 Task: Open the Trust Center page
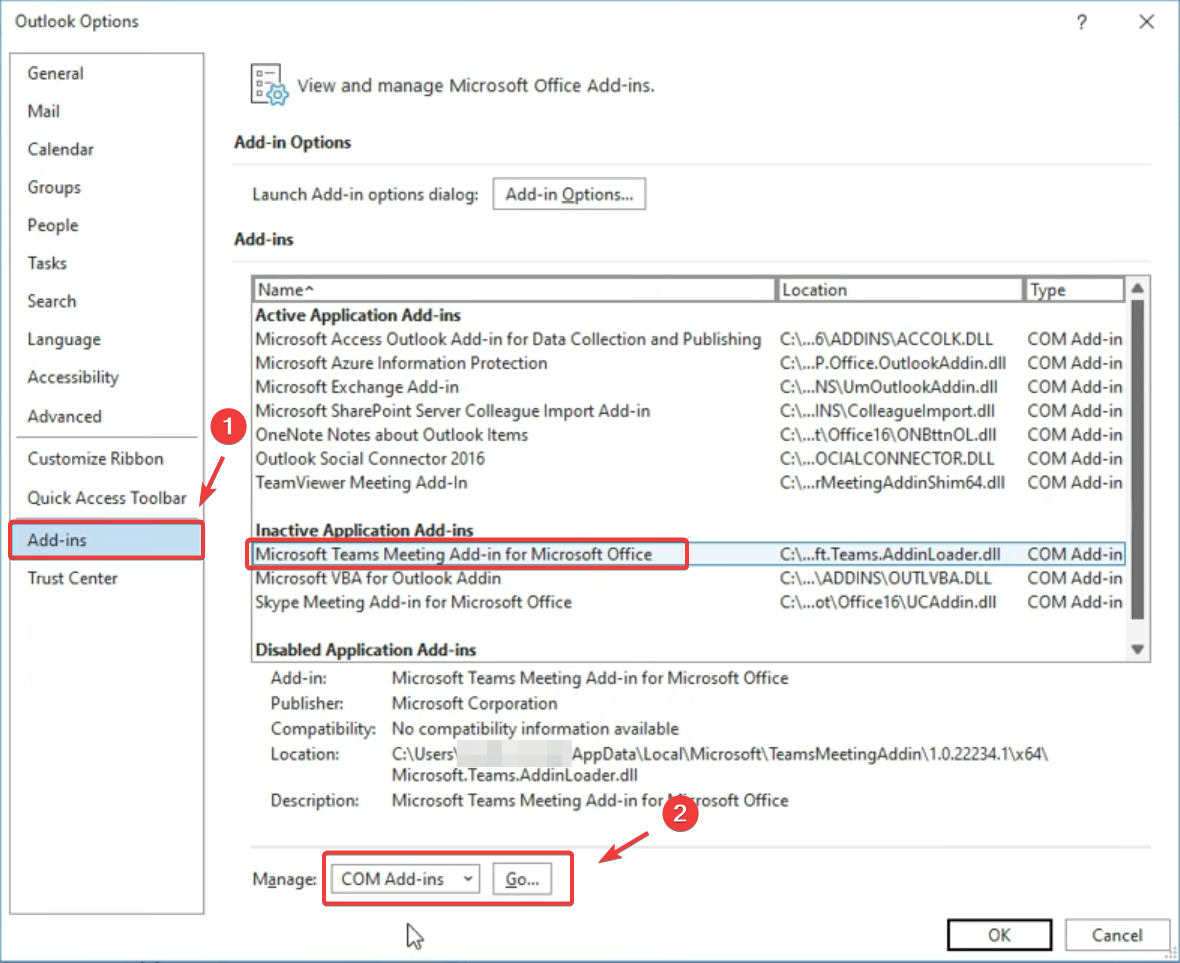[x=73, y=578]
